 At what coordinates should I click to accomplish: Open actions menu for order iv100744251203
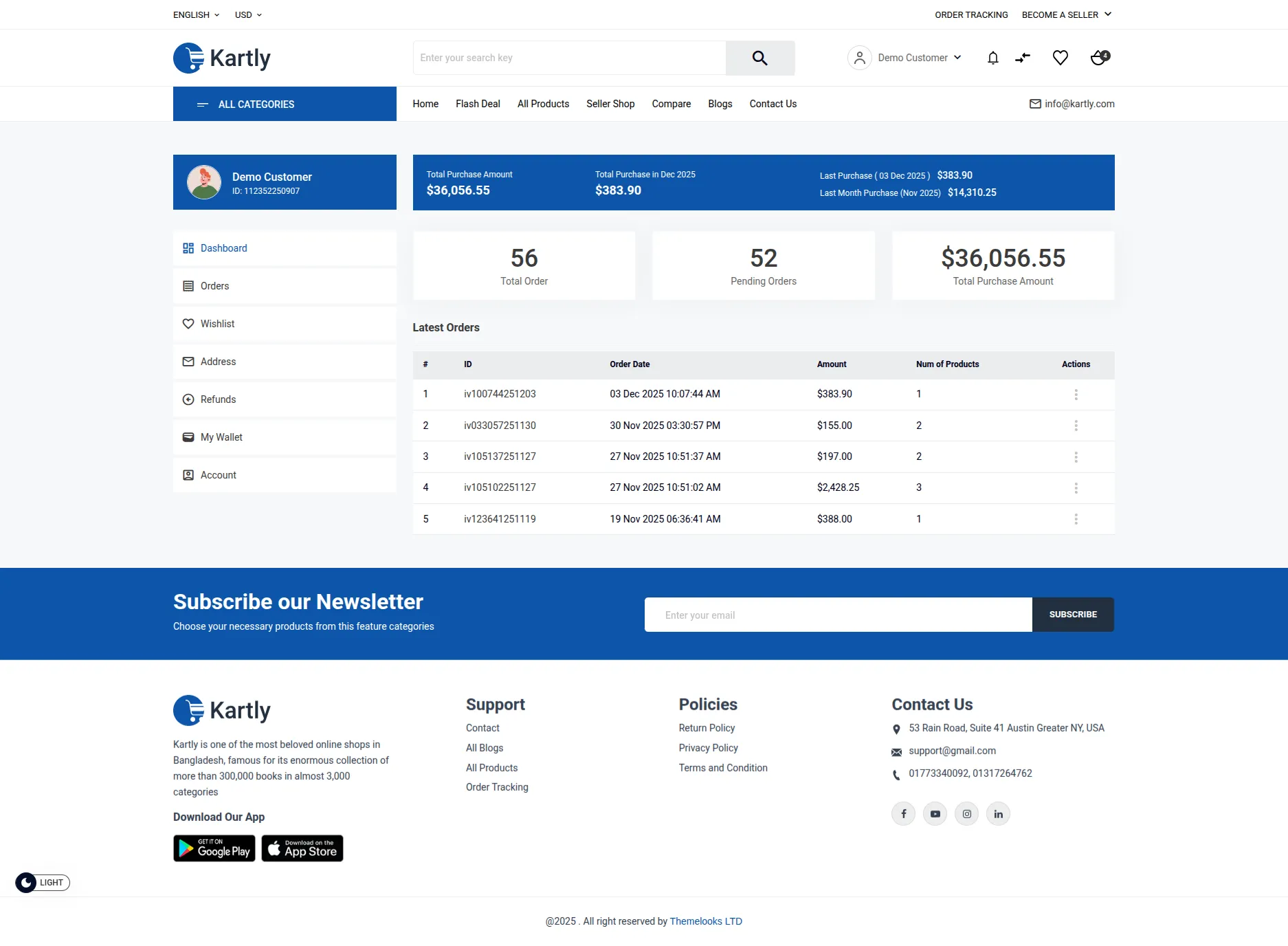coord(1076,395)
